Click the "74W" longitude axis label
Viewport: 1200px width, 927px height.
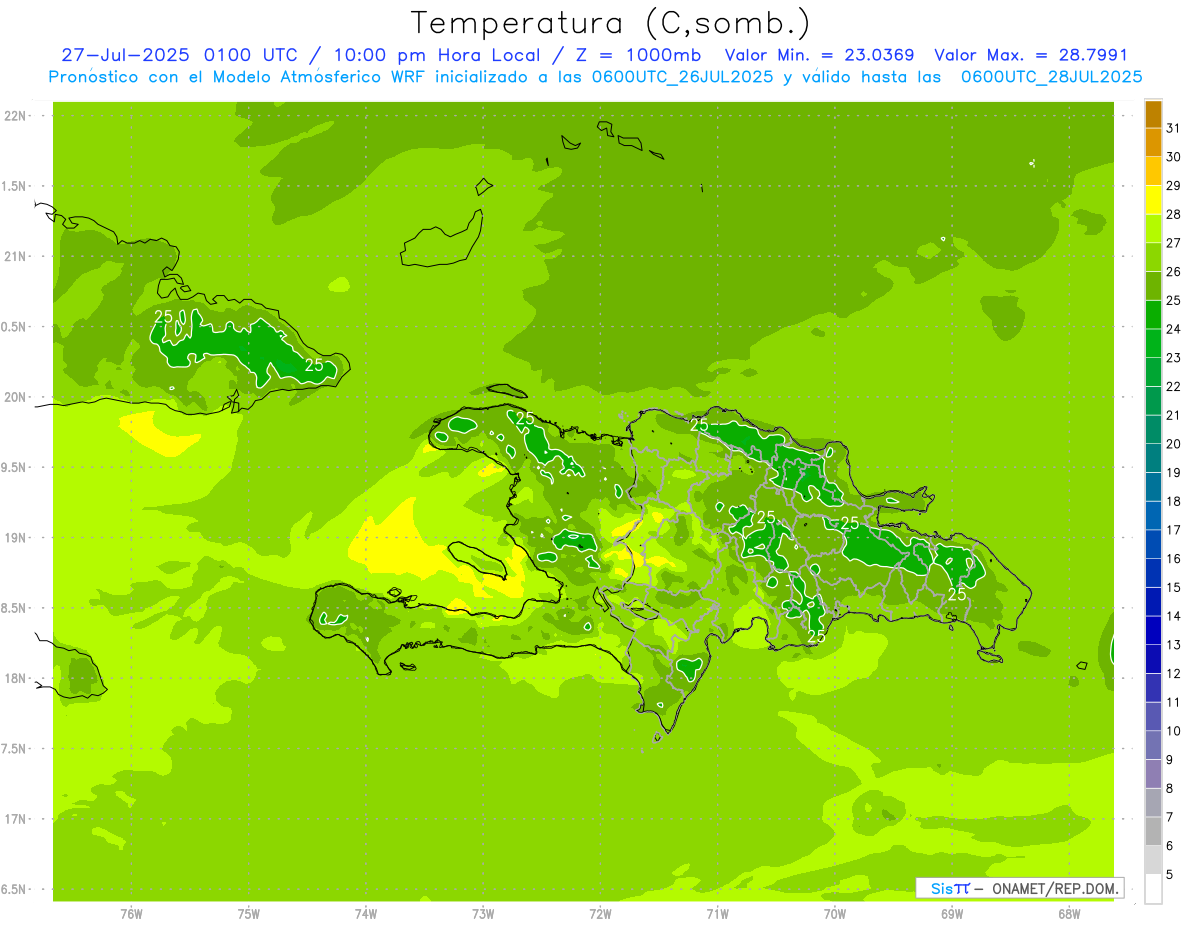coord(366,914)
